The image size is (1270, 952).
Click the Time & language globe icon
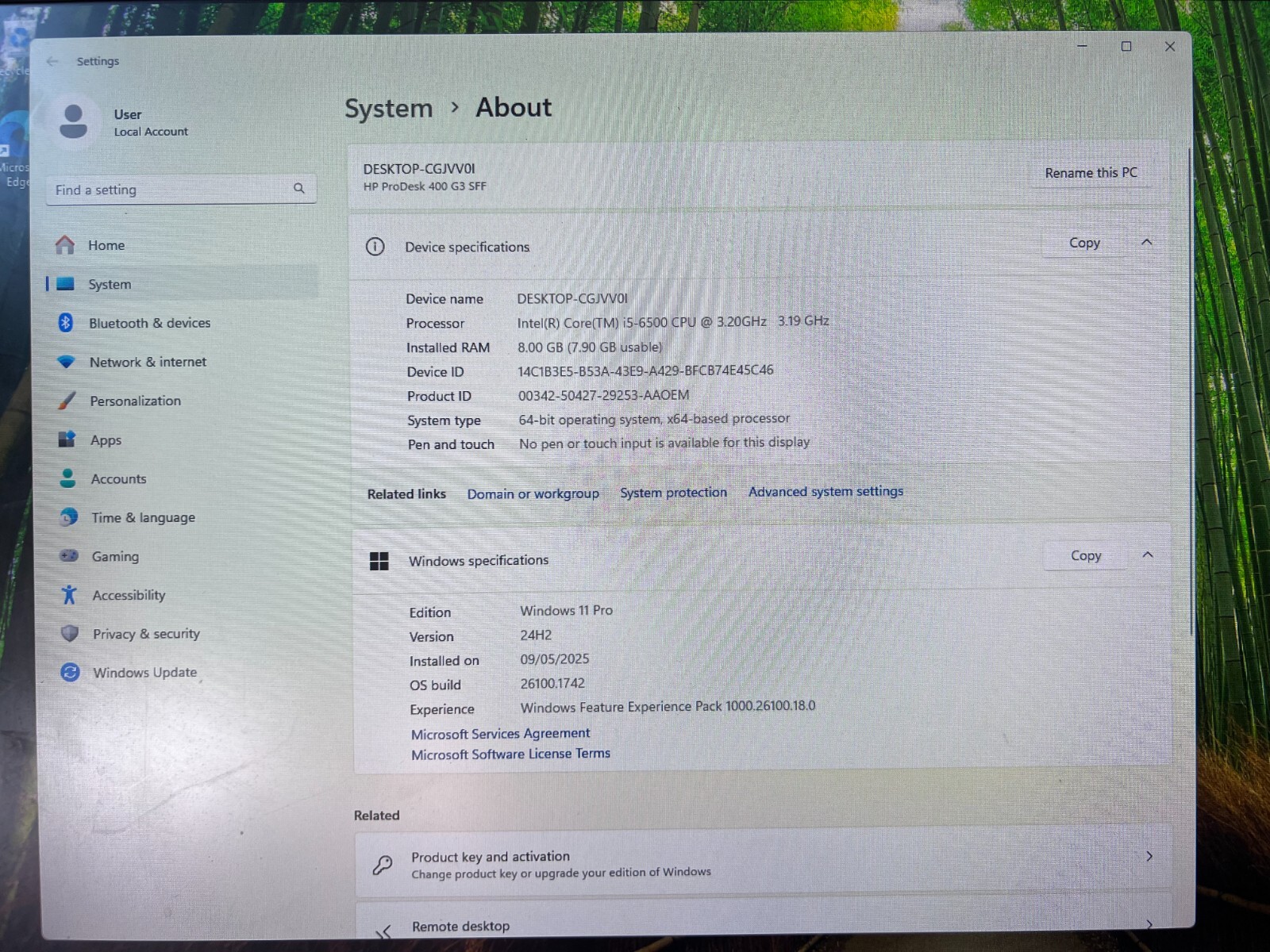click(69, 516)
